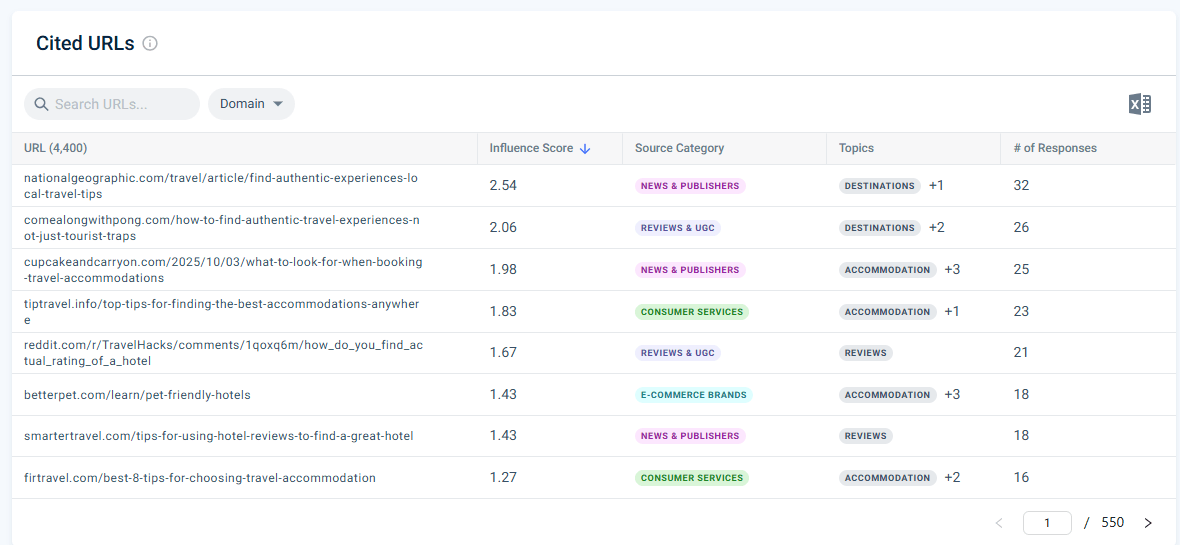1180x545 pixels.
Task: Open the tiptravel.info URL
Action: [221, 312]
